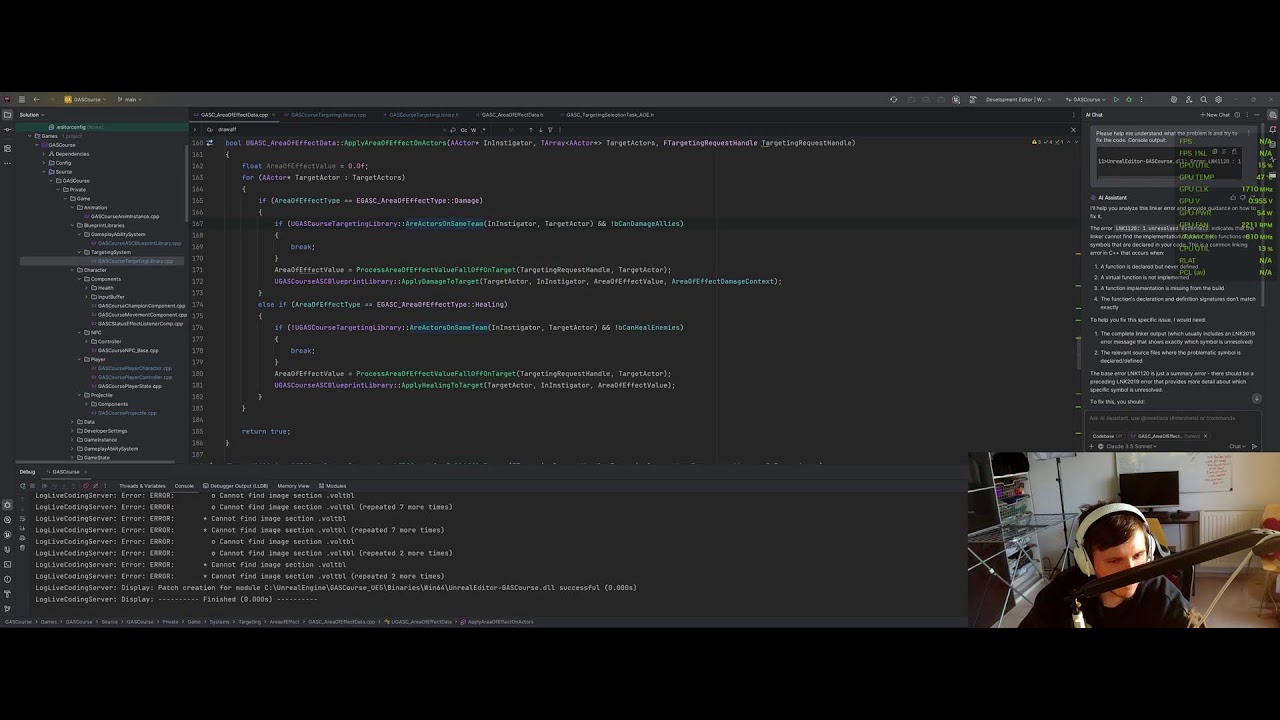
Task: Open AI Chat history icon
Action: [x=1237, y=115]
